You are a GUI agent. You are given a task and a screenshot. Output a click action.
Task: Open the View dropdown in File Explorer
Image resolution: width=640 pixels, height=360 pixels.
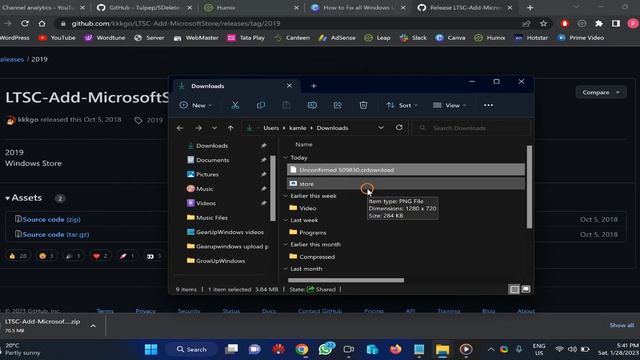point(450,105)
